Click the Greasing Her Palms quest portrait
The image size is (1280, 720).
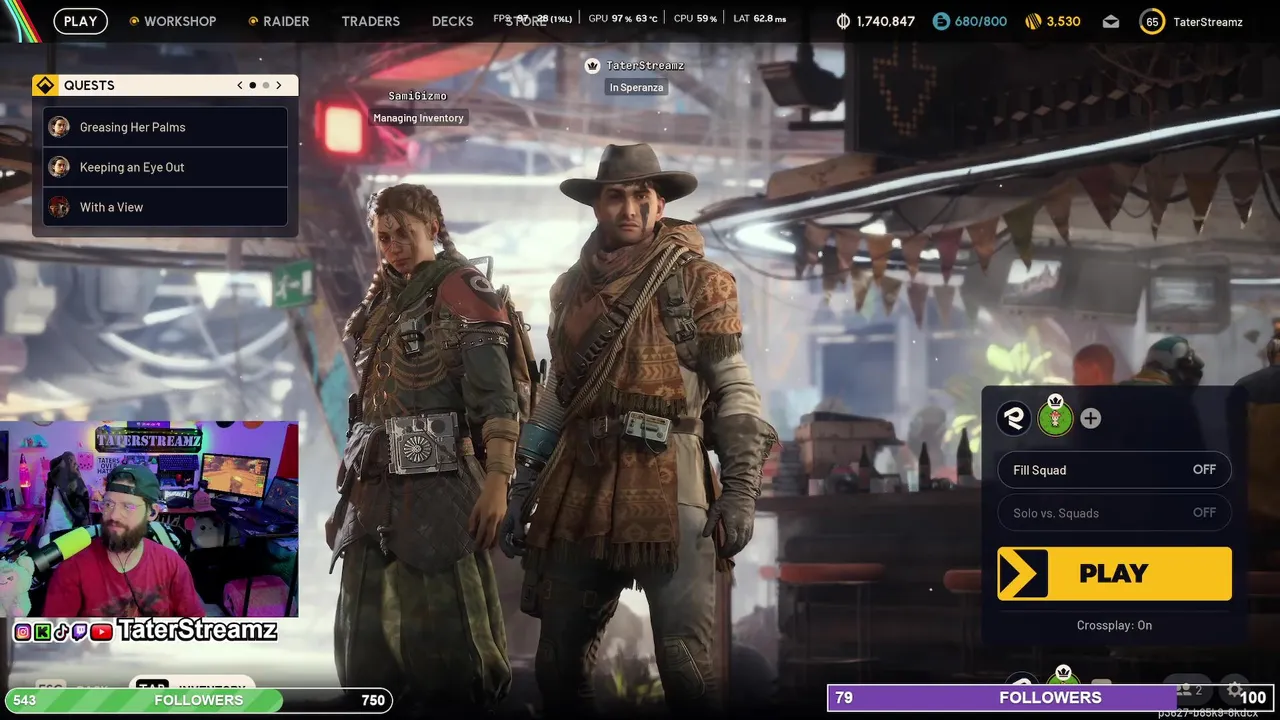(x=59, y=127)
